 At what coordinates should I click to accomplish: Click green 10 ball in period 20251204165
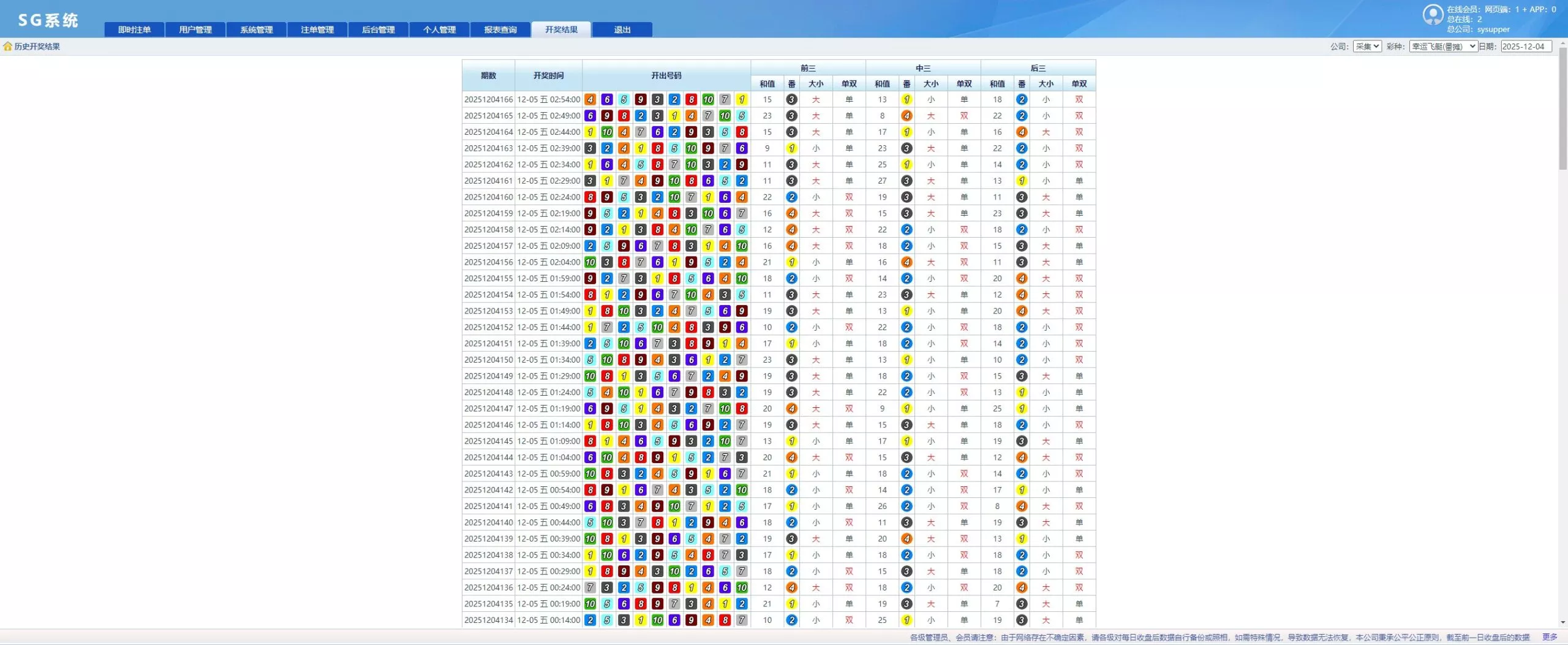(725, 116)
